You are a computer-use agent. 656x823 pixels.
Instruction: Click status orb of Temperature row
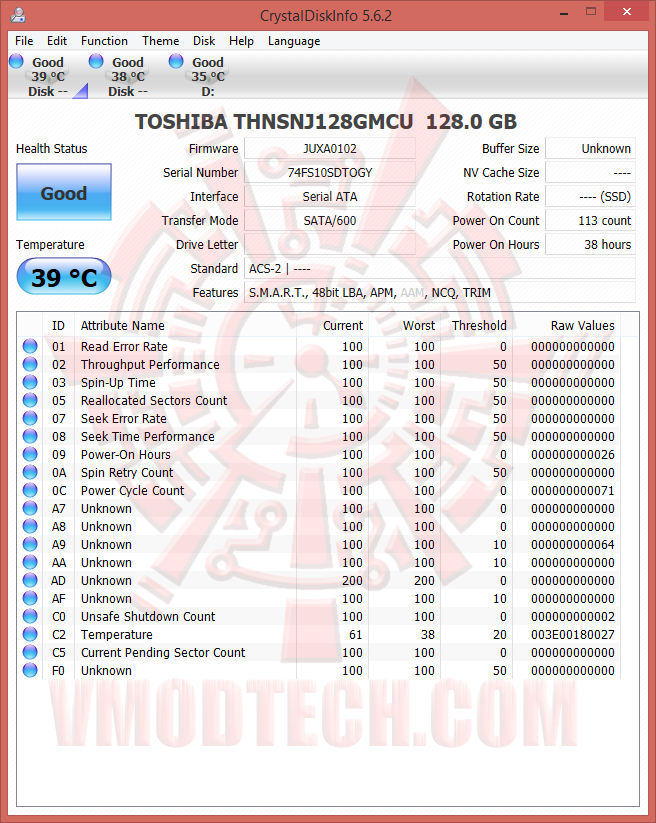30,634
